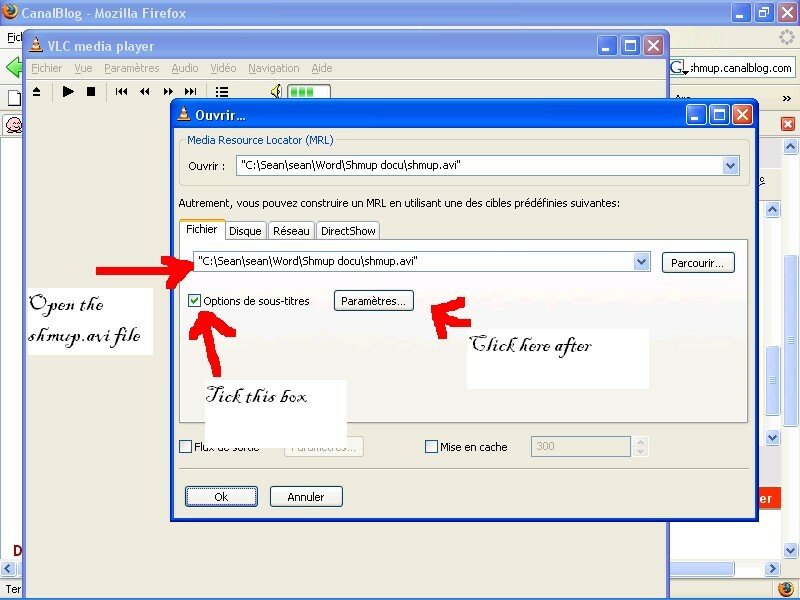The width and height of the screenshot is (800, 600).
Task: Click the smiley bookmark icon in Firefox
Action: (14, 124)
